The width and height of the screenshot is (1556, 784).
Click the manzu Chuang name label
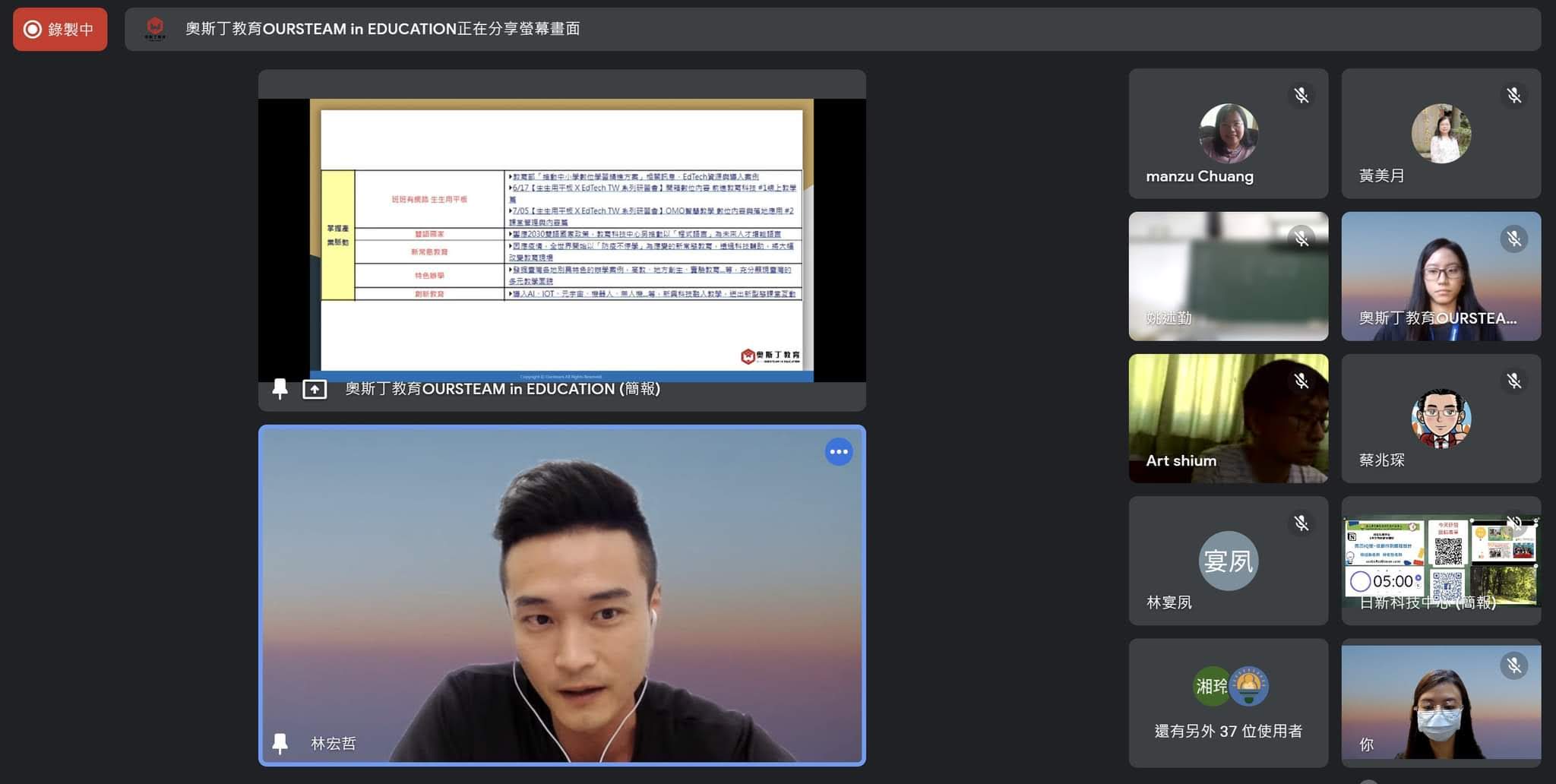(x=1200, y=176)
